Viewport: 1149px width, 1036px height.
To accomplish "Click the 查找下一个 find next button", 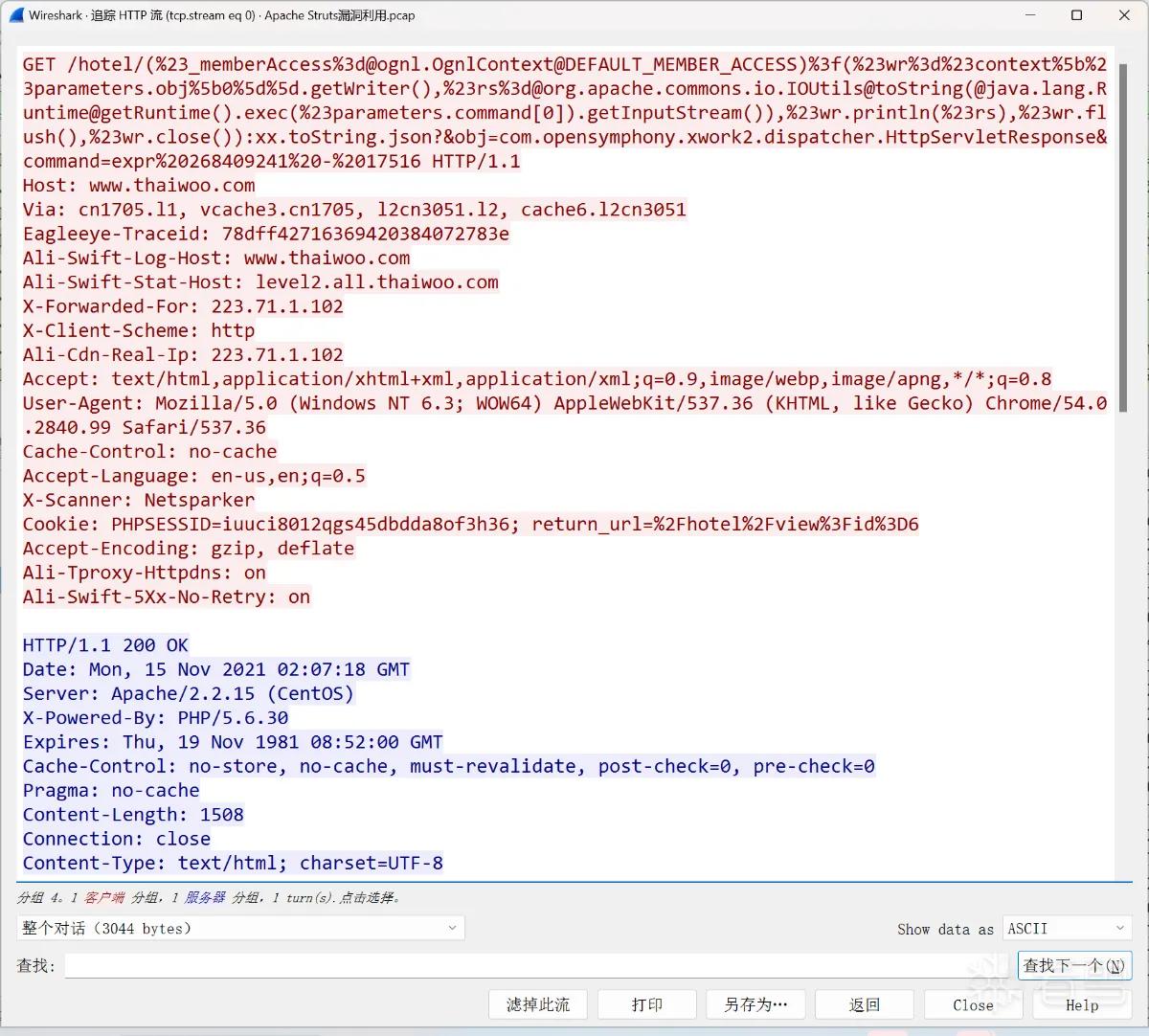I will [x=1074, y=965].
